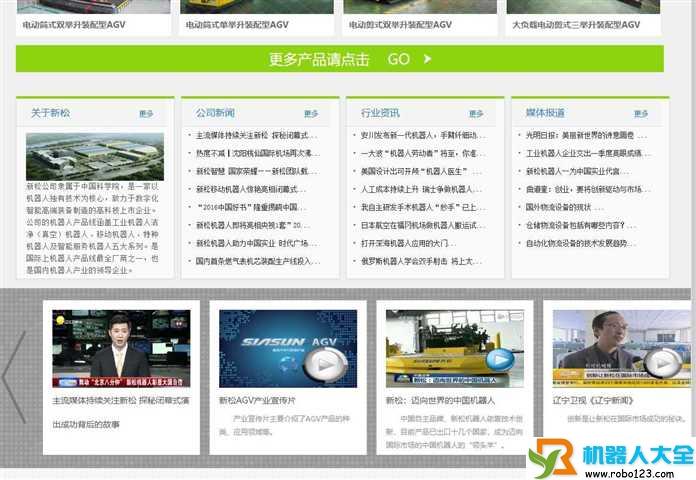This screenshot has width=696, height=480.
Task: Click the green 更多产品请点击 GO banner
Action: pyautogui.click(x=340, y=59)
